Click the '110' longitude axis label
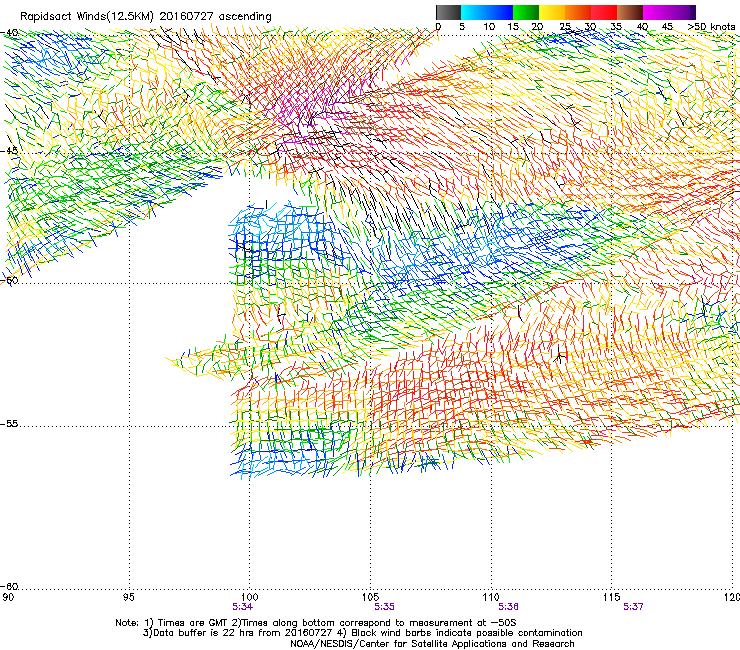The image size is (740, 650). point(491,597)
